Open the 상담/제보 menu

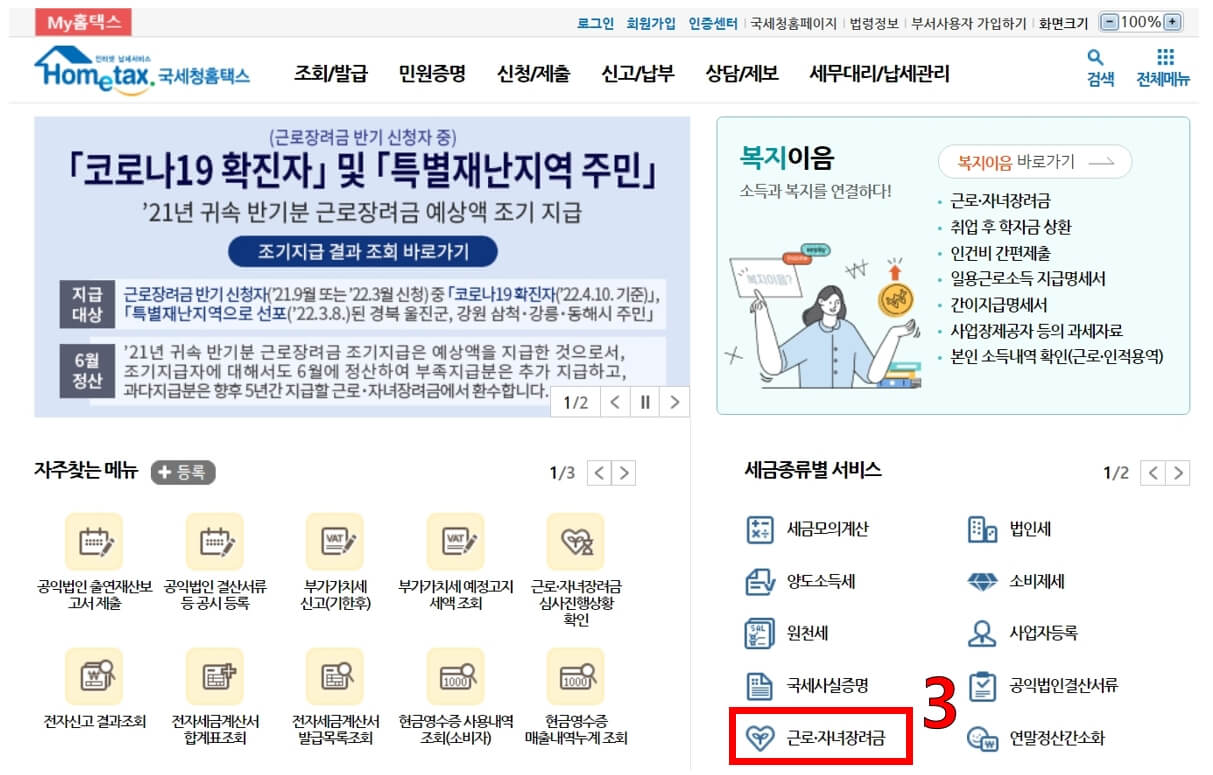(x=742, y=73)
